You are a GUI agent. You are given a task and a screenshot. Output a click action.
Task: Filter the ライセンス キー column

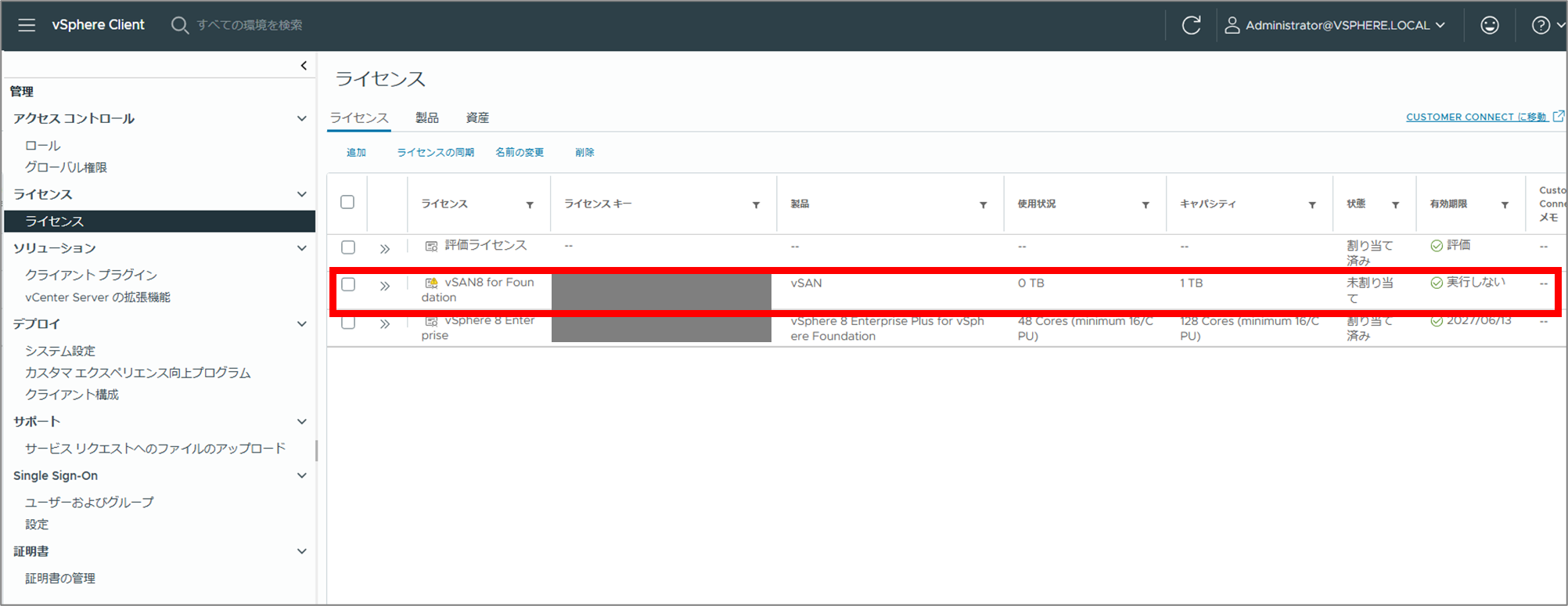pos(756,205)
